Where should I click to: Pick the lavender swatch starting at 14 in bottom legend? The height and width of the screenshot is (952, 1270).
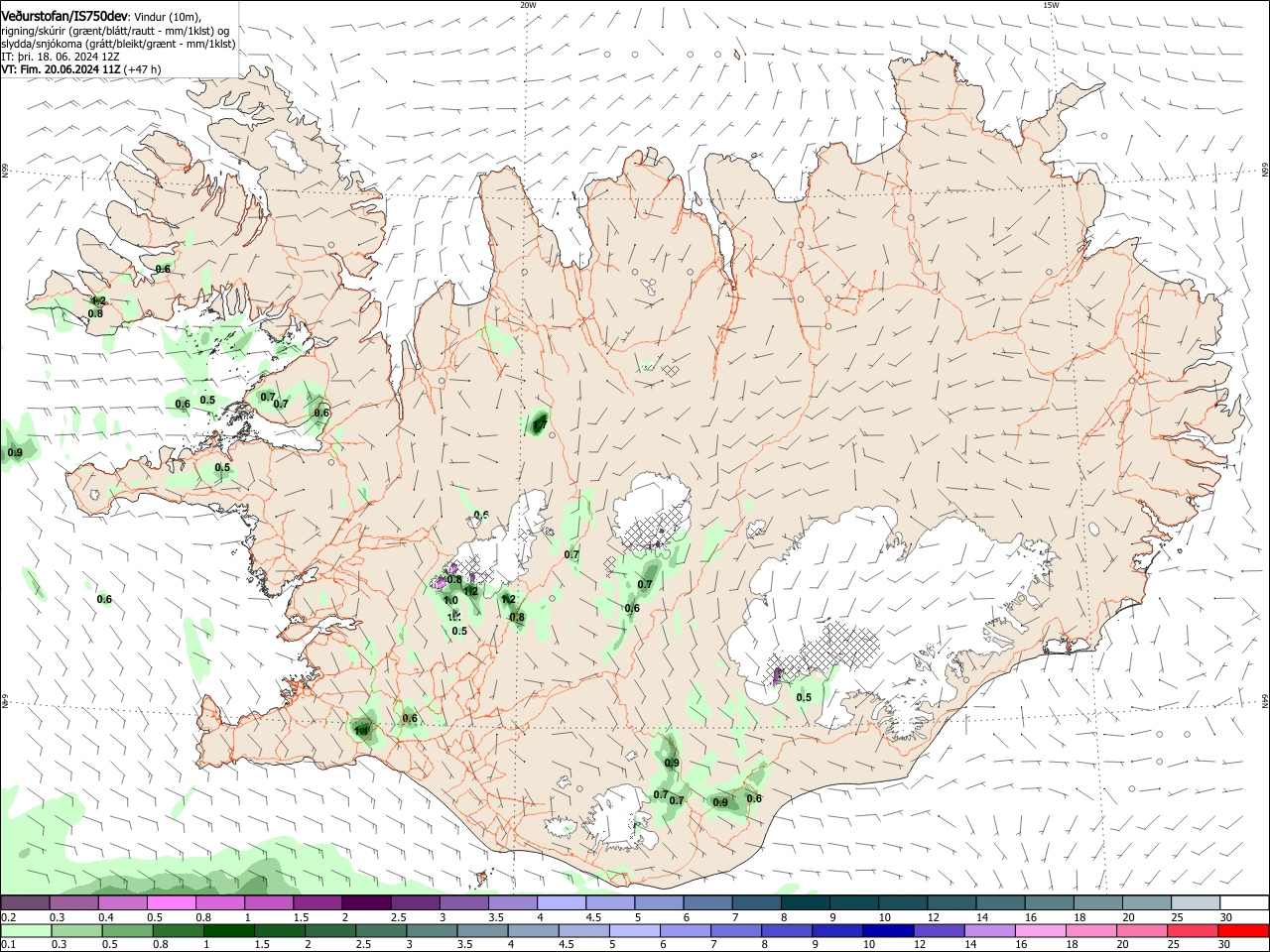(988, 930)
